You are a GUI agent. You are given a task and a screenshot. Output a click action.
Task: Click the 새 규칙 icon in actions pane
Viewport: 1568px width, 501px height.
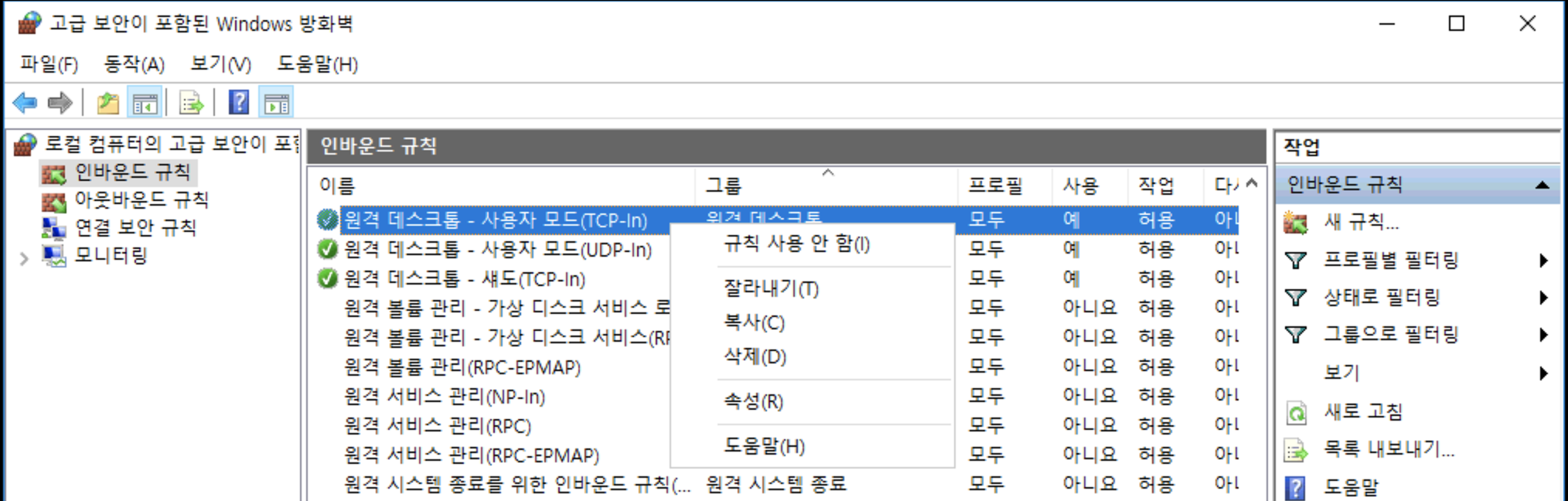pyautogui.click(x=1296, y=223)
